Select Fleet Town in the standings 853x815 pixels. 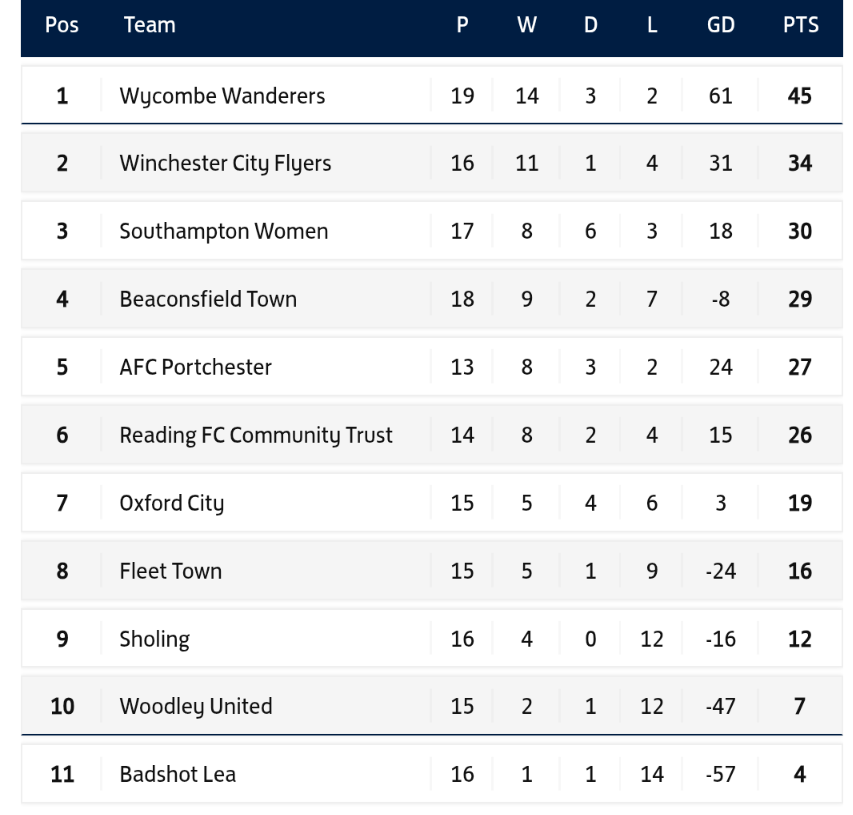(170, 571)
